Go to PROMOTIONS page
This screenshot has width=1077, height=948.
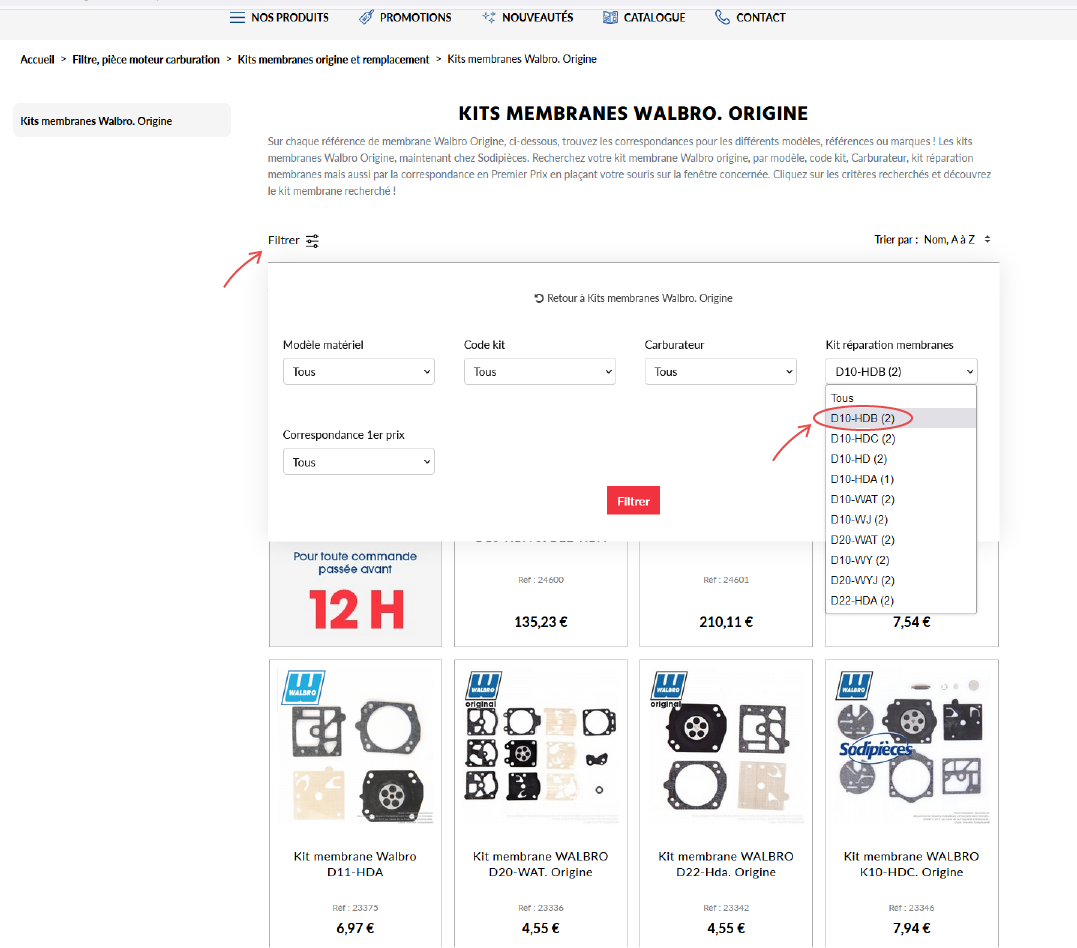click(416, 17)
